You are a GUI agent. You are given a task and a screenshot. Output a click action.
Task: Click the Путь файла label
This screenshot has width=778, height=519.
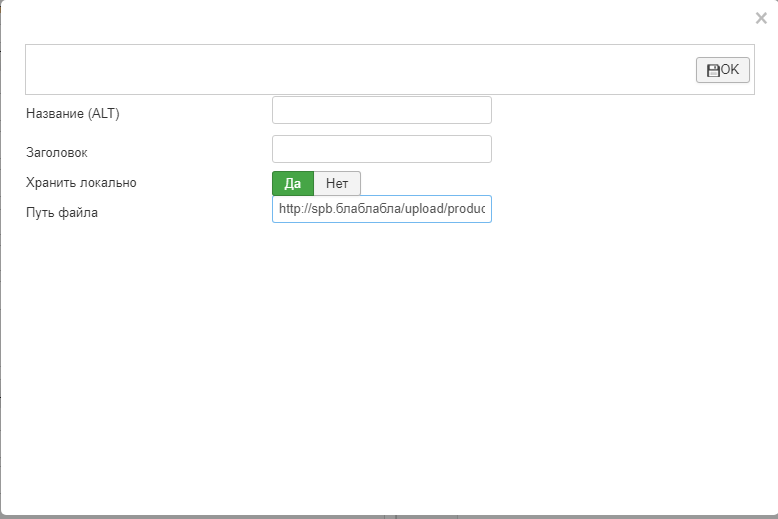[x=62, y=213]
